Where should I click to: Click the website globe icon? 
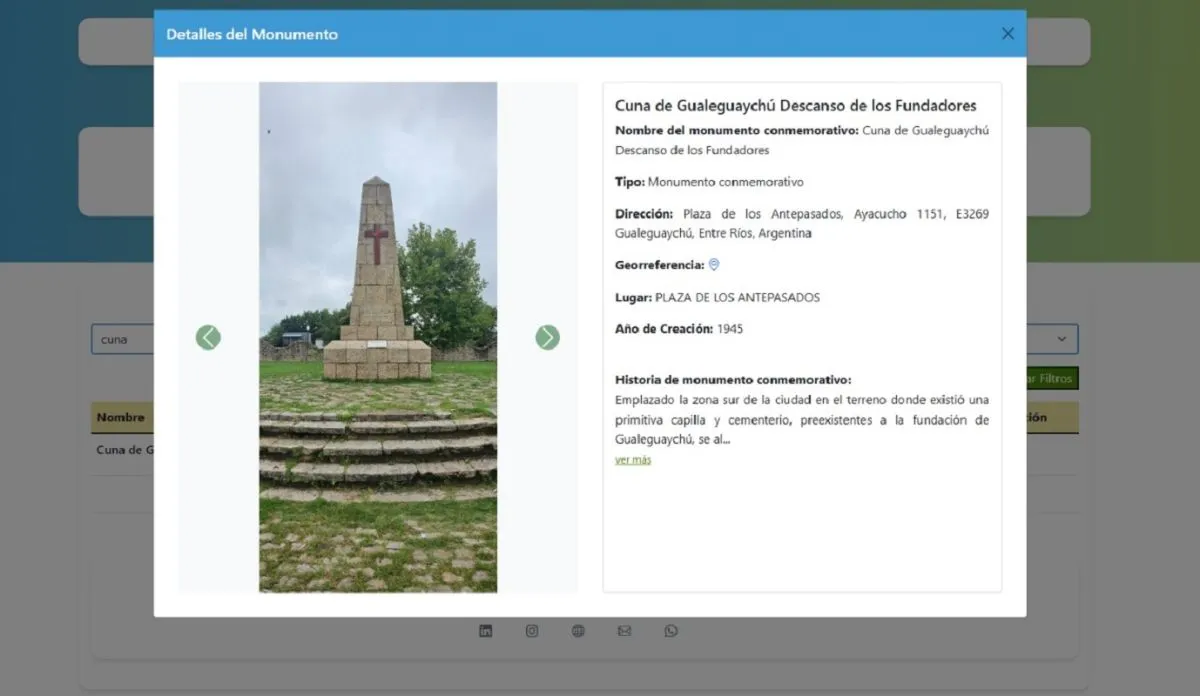(x=578, y=631)
